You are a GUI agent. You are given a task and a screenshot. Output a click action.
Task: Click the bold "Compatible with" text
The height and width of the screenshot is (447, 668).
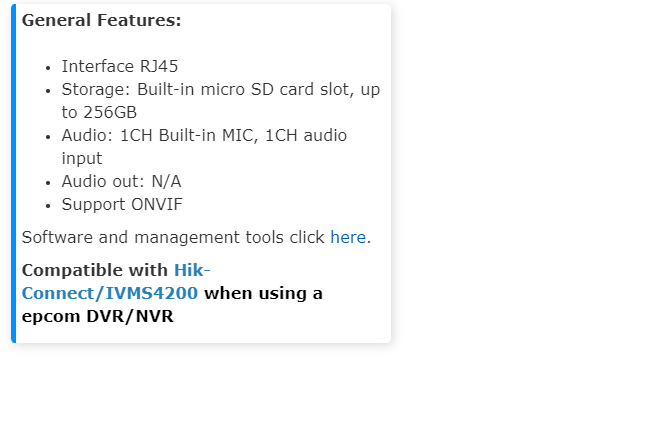[x=96, y=270]
